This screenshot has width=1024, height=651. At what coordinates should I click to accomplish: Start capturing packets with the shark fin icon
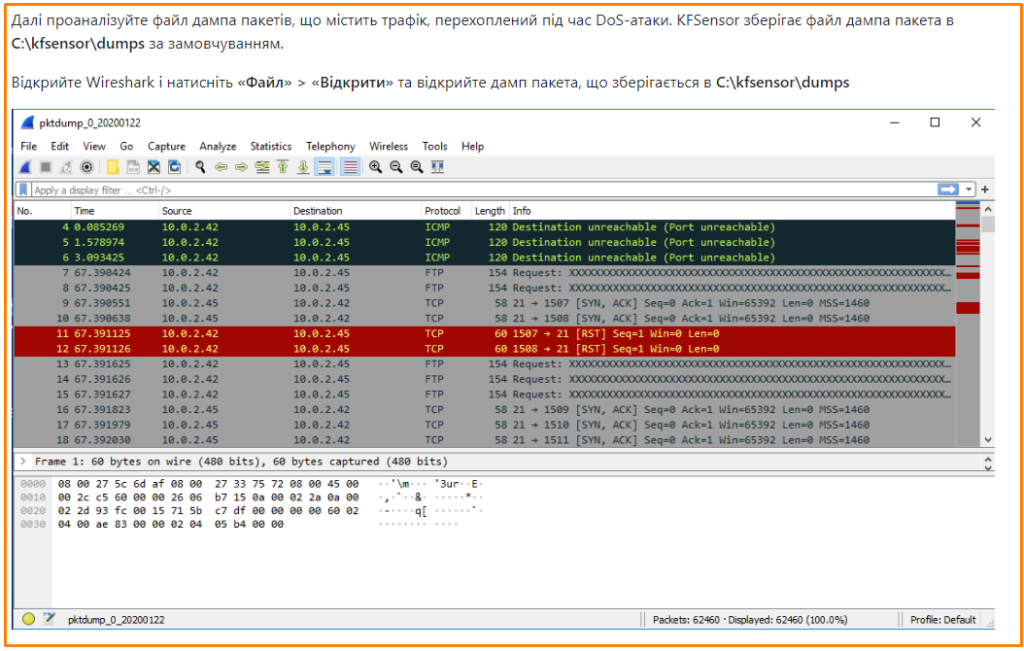[x=25, y=167]
